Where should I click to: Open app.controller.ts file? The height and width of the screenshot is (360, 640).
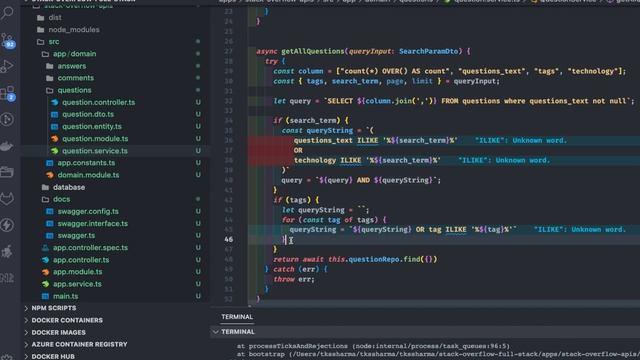point(81,260)
